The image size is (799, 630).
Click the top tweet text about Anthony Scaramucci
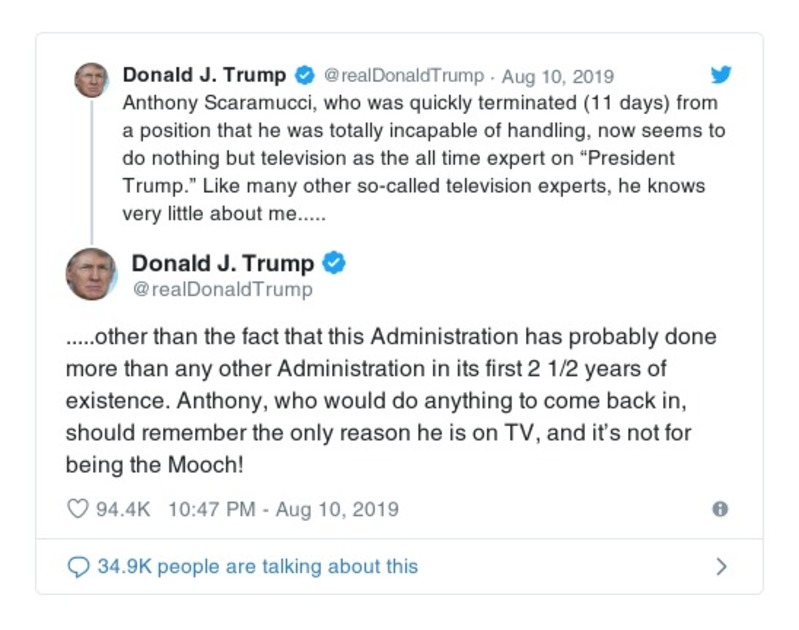(x=420, y=158)
